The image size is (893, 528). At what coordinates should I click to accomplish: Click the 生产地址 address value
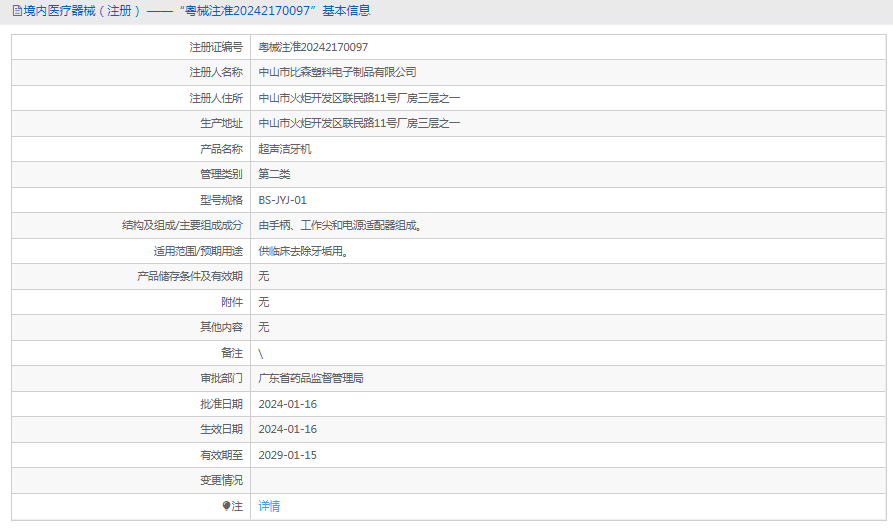click(359, 123)
